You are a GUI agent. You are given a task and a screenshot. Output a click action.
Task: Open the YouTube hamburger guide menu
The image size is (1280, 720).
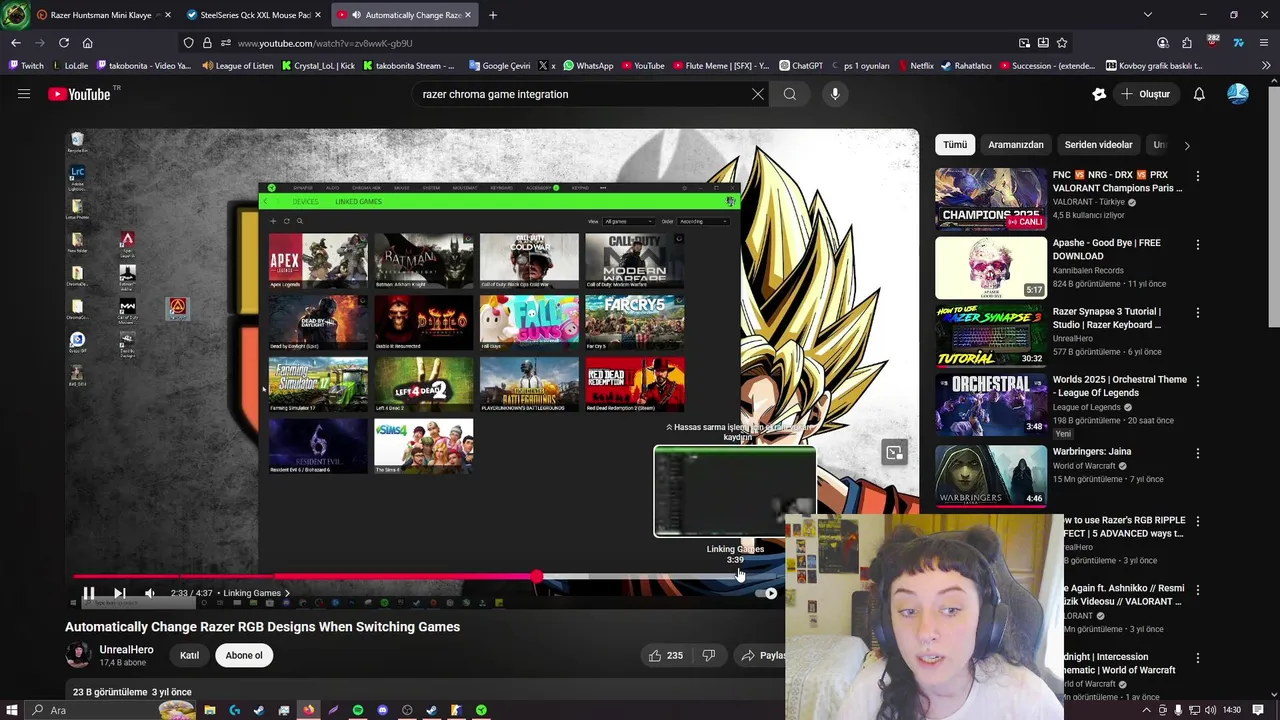click(23, 94)
